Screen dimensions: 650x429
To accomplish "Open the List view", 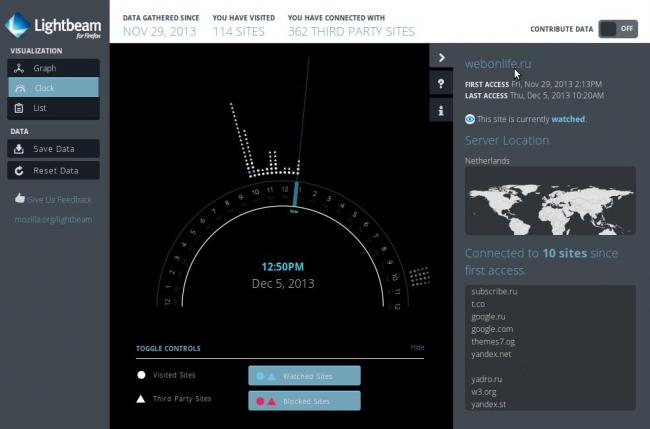I will click(x=53, y=108).
